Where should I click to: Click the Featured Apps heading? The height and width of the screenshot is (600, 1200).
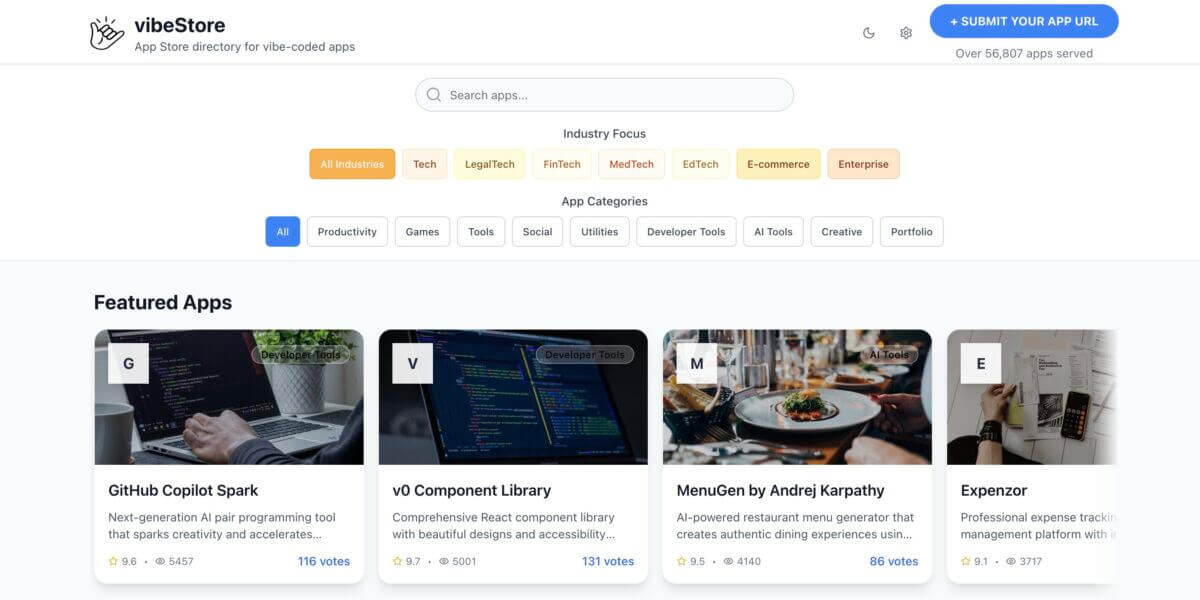point(163,302)
